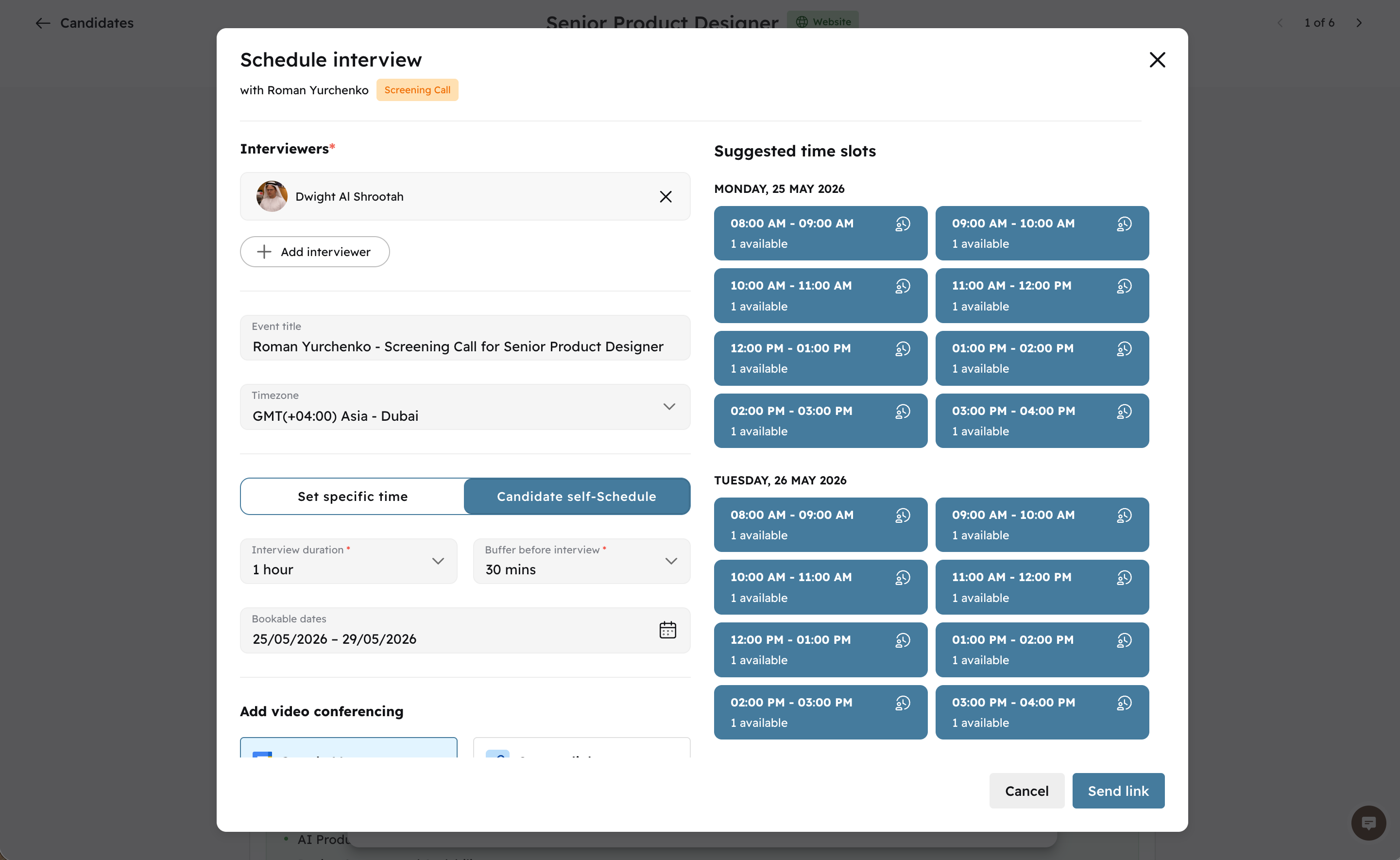
Task: Click availability icon on Tuesday 09:00 AM slot
Action: point(1124,516)
